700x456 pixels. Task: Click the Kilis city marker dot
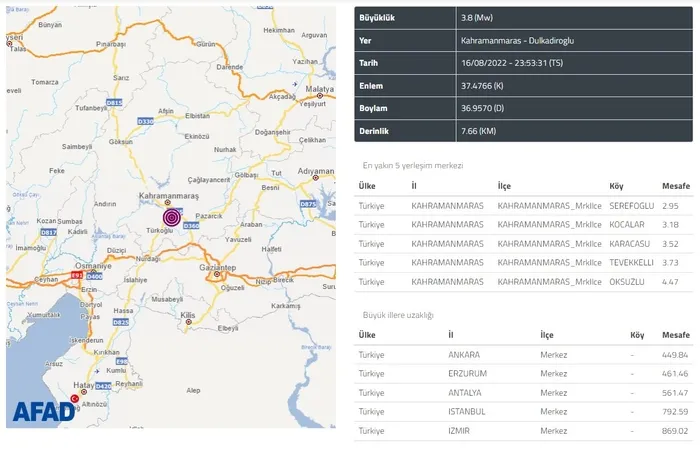(188, 322)
